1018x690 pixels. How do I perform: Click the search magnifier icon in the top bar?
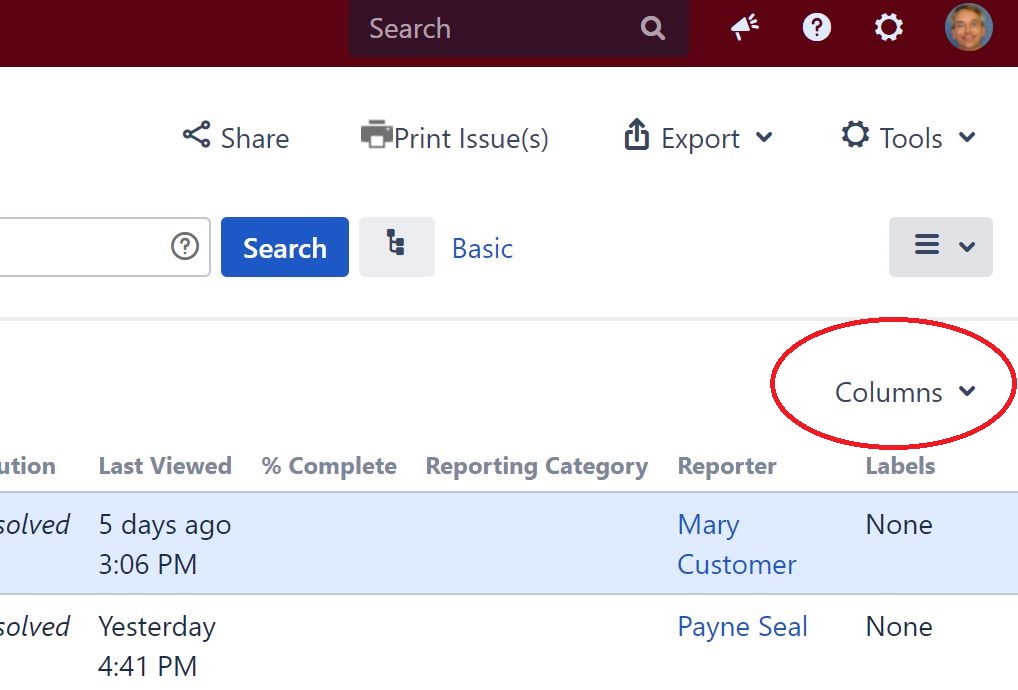(652, 28)
